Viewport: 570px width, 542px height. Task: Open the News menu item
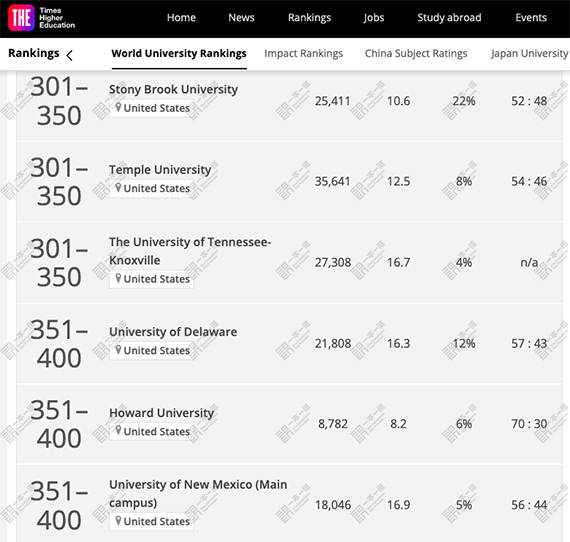(x=241, y=17)
